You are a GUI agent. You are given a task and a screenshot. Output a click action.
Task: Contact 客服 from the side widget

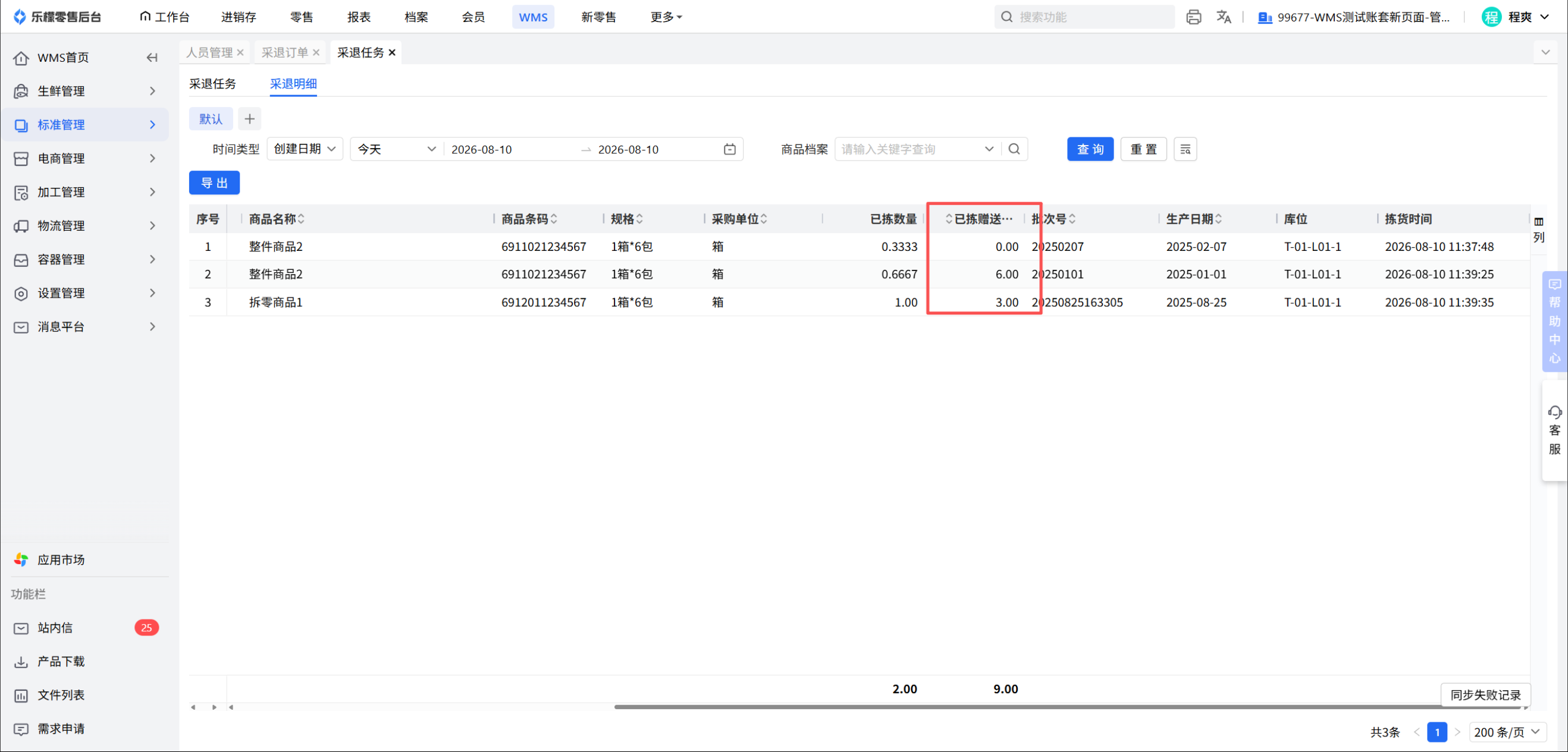point(1554,430)
